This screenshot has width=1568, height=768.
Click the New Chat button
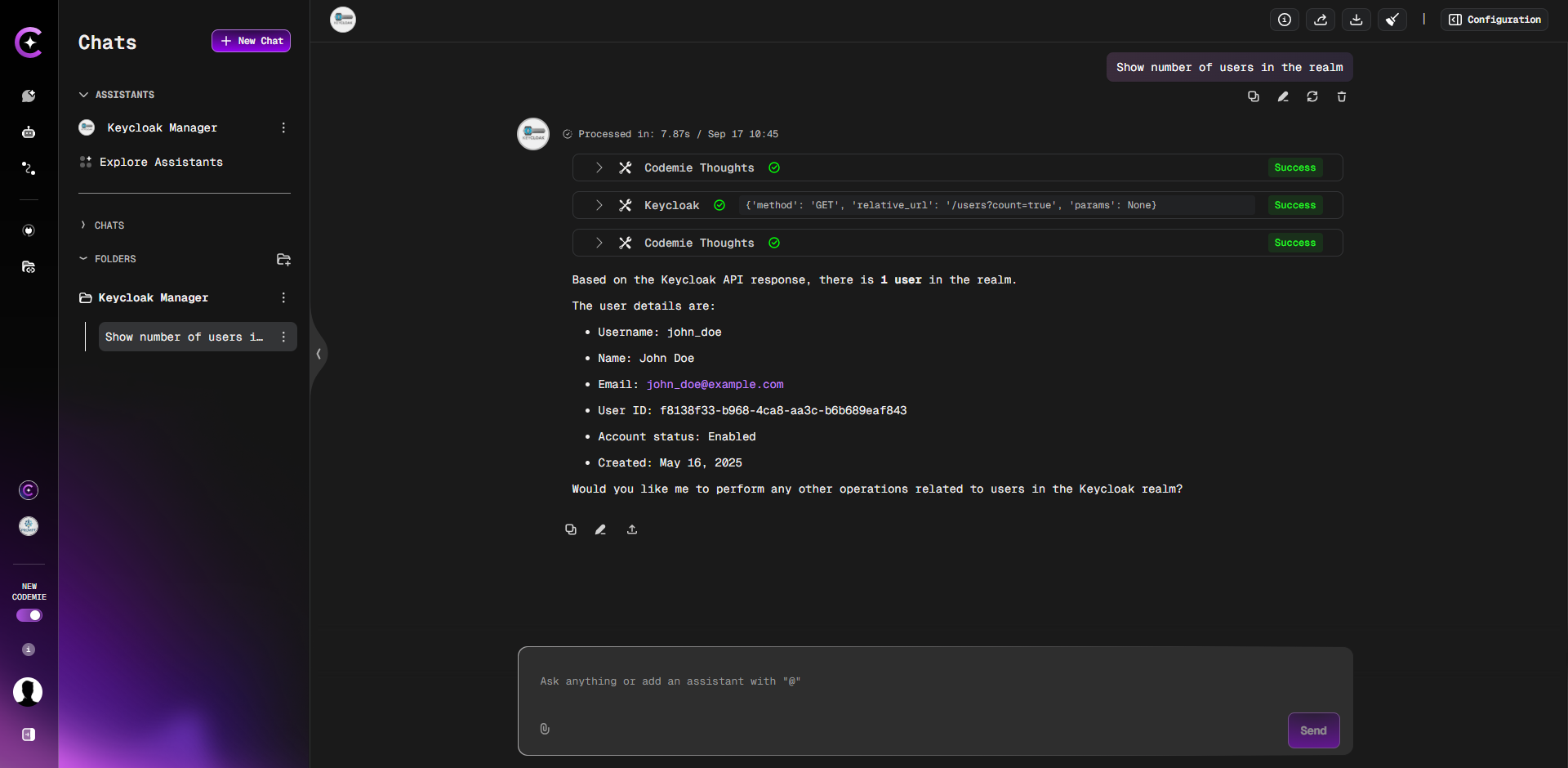pyautogui.click(x=251, y=41)
